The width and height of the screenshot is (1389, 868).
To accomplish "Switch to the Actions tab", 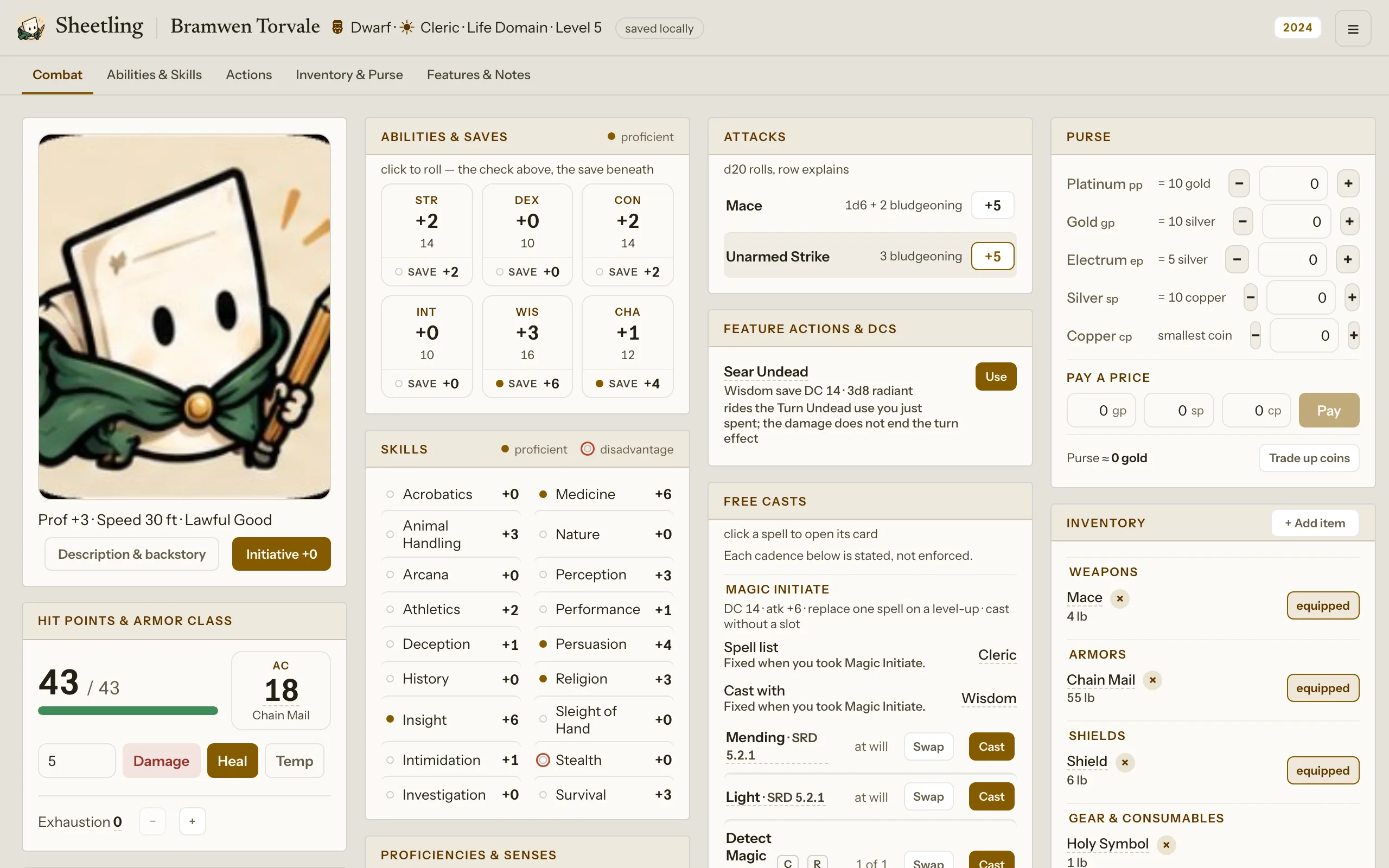I will pos(249,75).
